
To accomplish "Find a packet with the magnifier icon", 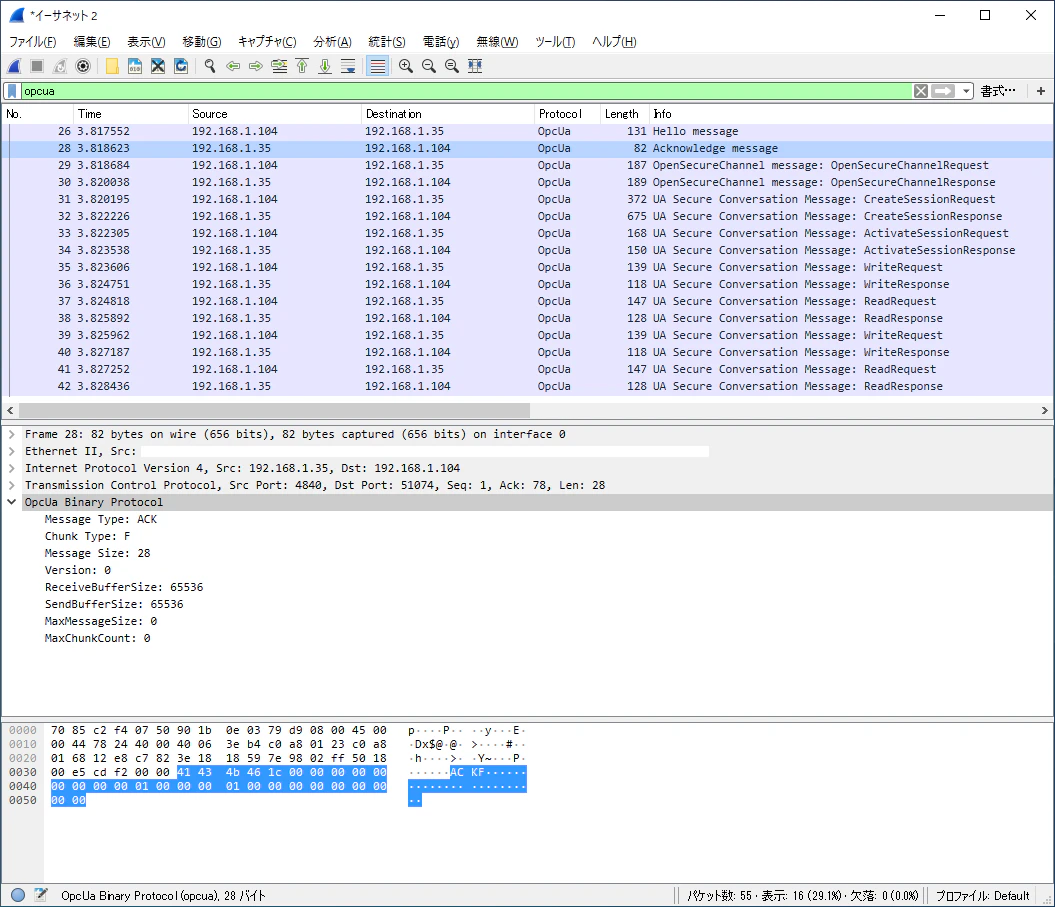I will [210, 66].
